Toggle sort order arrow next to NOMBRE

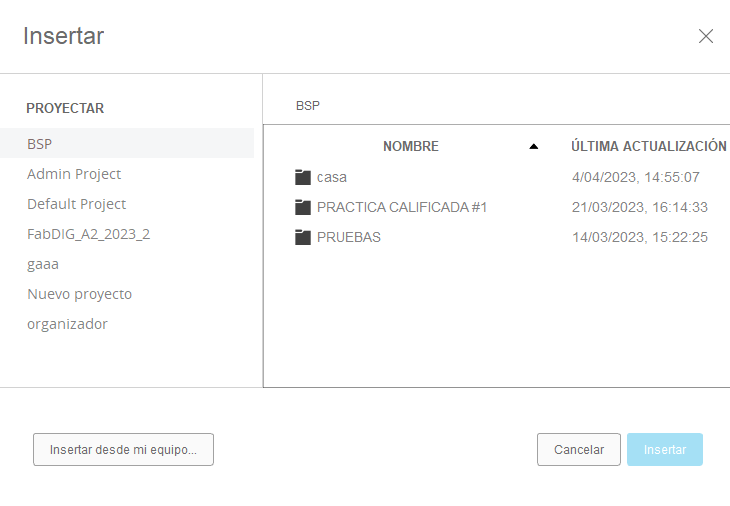(x=533, y=146)
